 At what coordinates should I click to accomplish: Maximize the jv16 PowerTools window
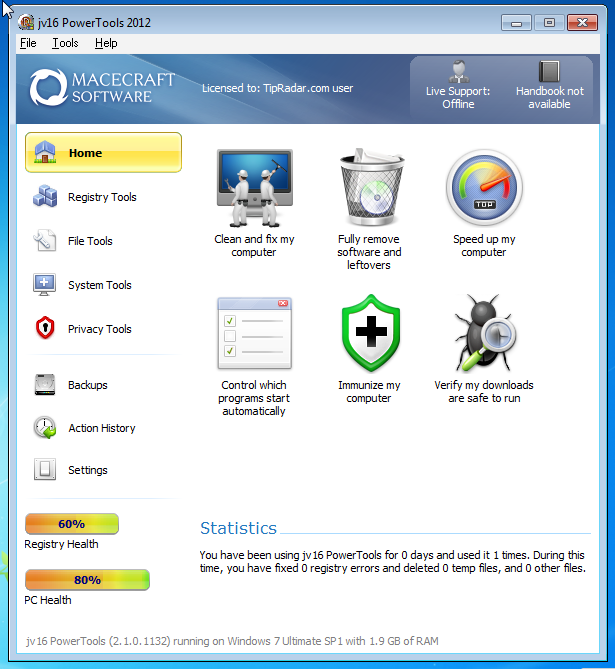coord(549,23)
